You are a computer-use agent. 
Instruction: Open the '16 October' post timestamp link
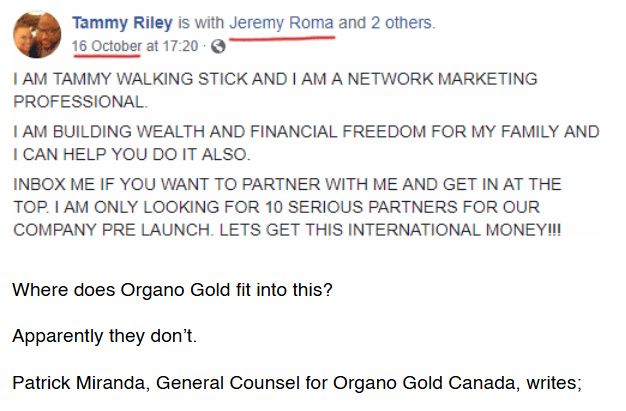click(x=107, y=46)
